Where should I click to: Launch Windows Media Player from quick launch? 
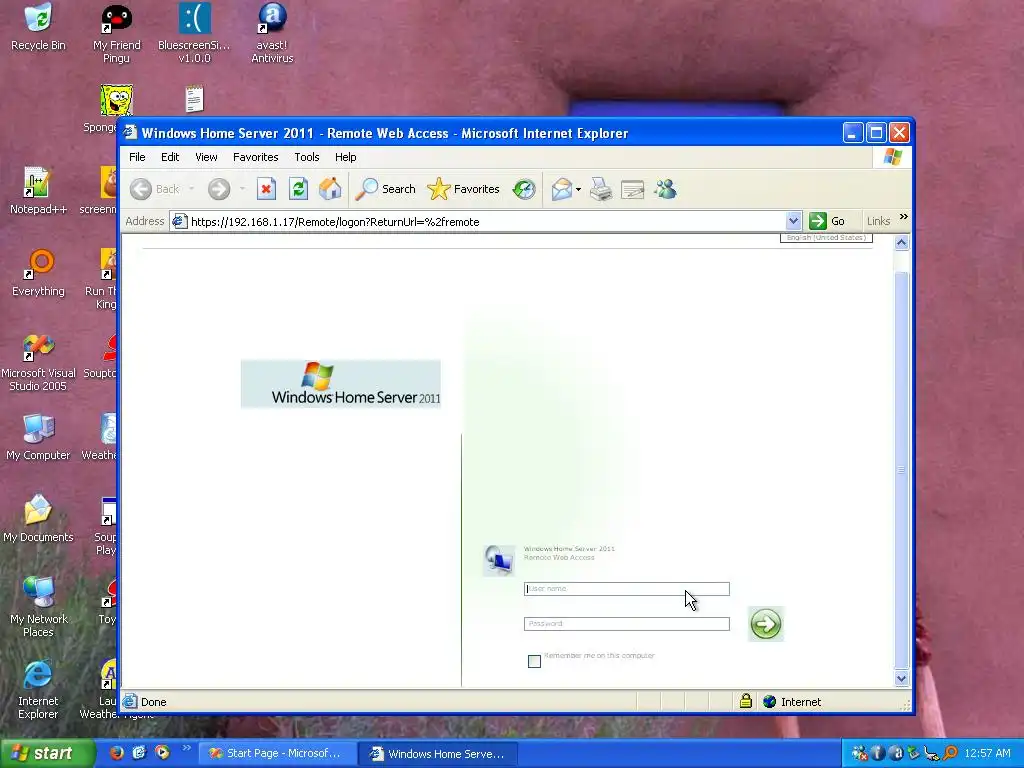tap(162, 753)
